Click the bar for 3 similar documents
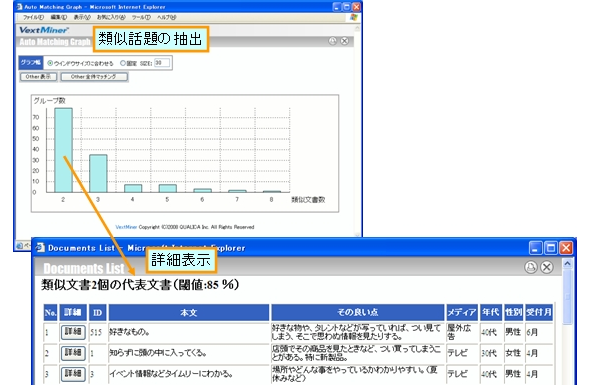590x385 pixels. coord(98,173)
